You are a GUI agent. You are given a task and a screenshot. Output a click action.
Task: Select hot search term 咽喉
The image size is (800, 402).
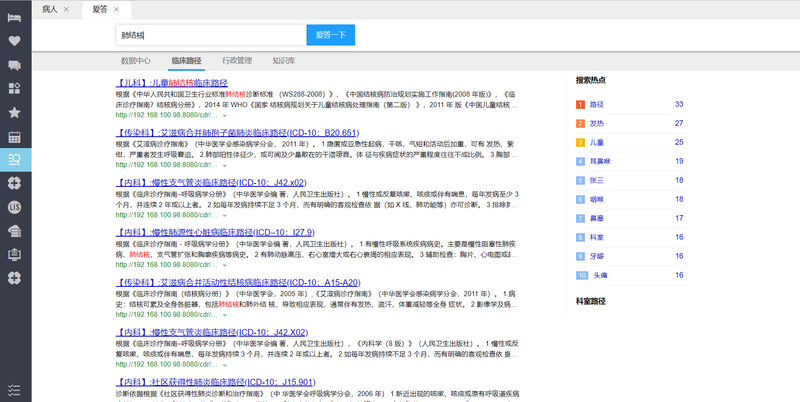(596, 199)
